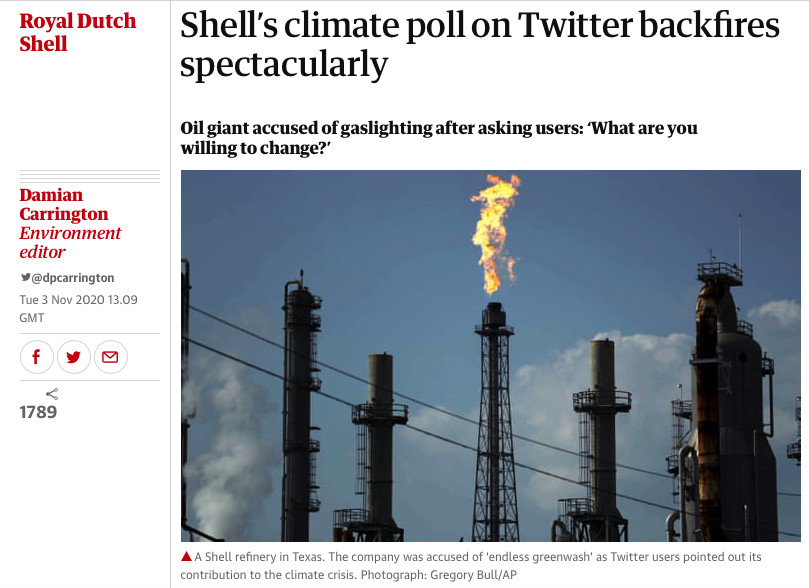The height and width of the screenshot is (588, 809).
Task: Share the article on Twitter
Action: click(73, 357)
